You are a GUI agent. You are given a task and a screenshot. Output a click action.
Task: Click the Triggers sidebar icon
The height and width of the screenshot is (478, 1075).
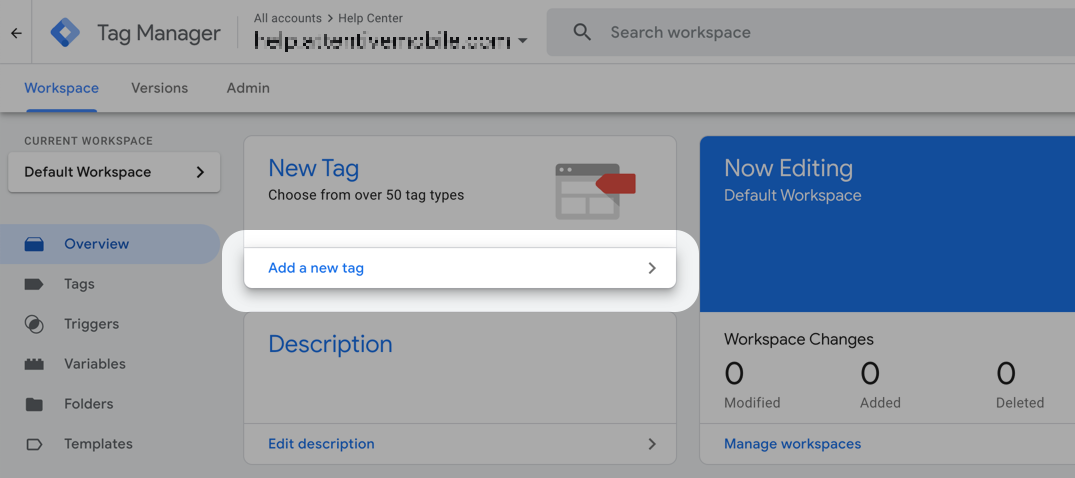(34, 324)
